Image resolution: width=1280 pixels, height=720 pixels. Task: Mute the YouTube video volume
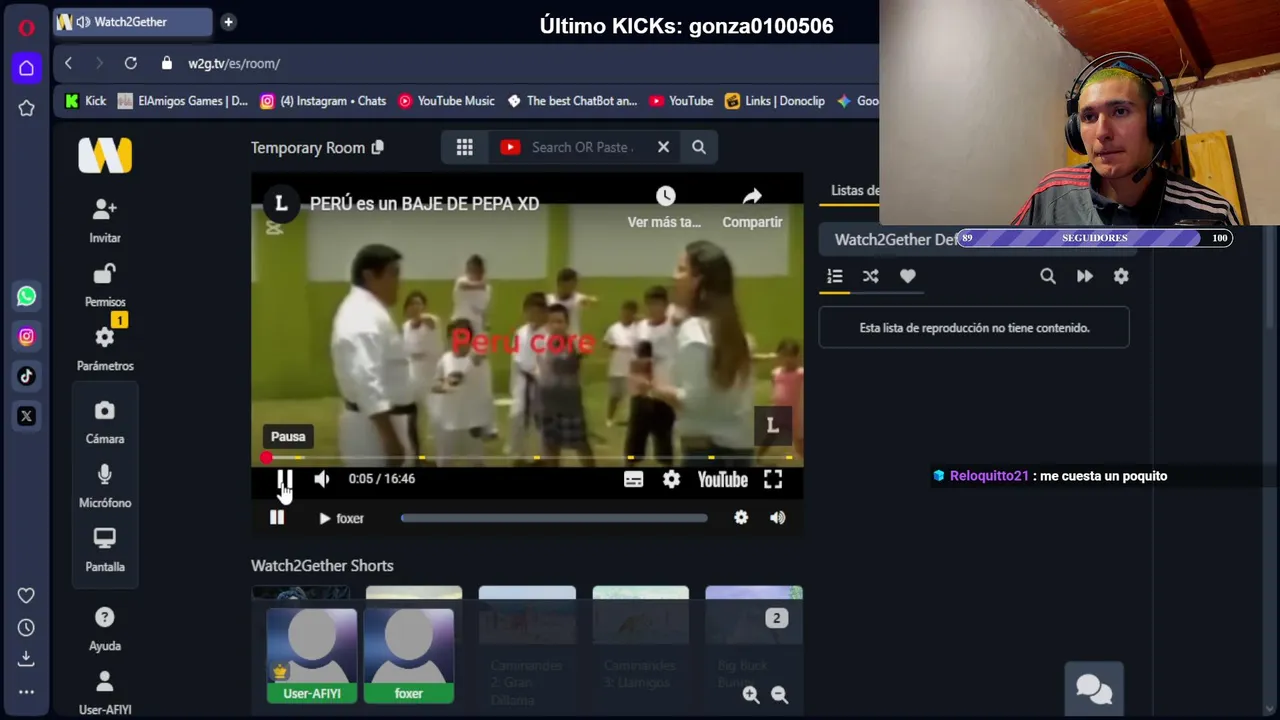[322, 479]
